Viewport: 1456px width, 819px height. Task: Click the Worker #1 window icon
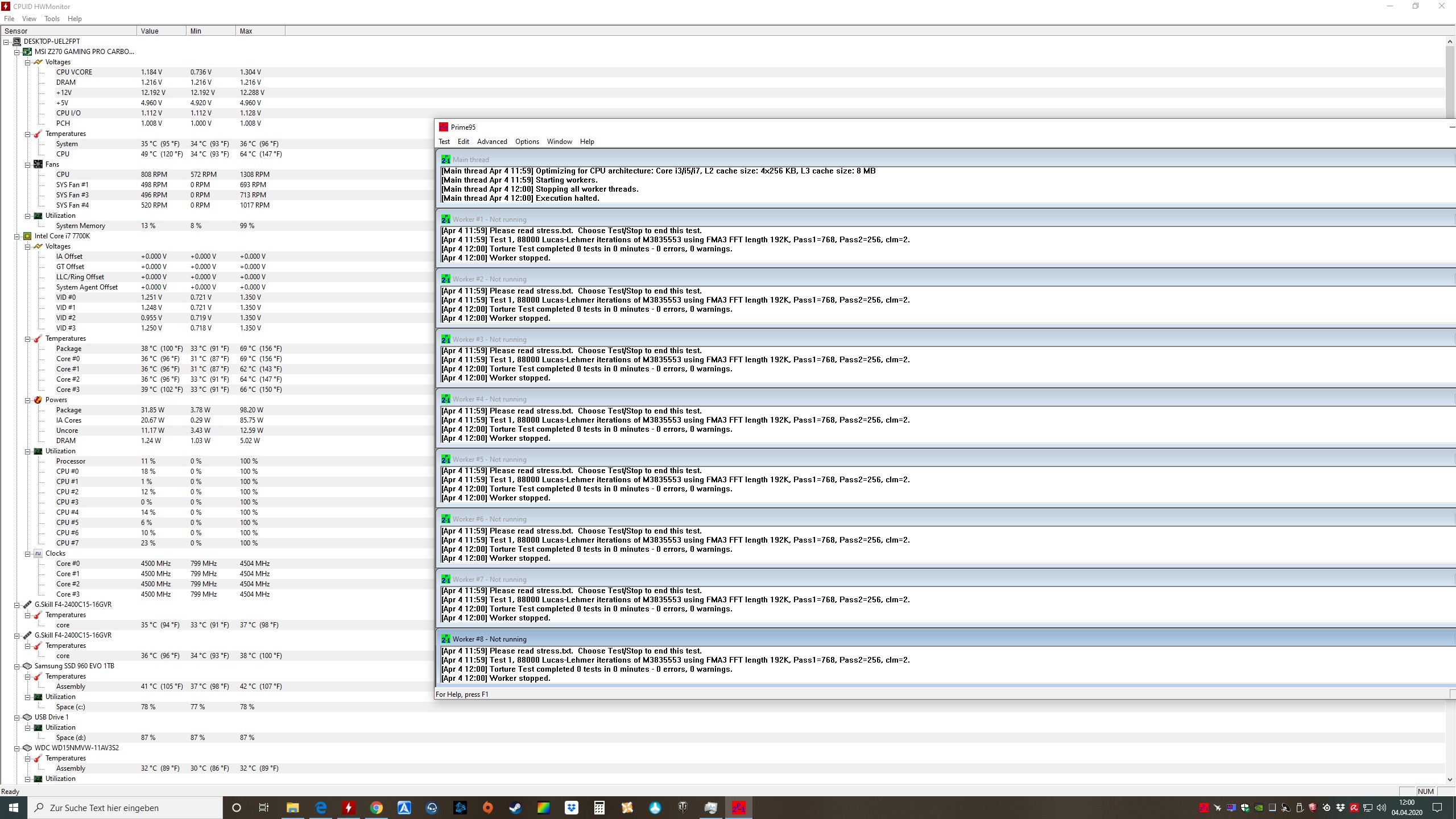pyautogui.click(x=445, y=220)
